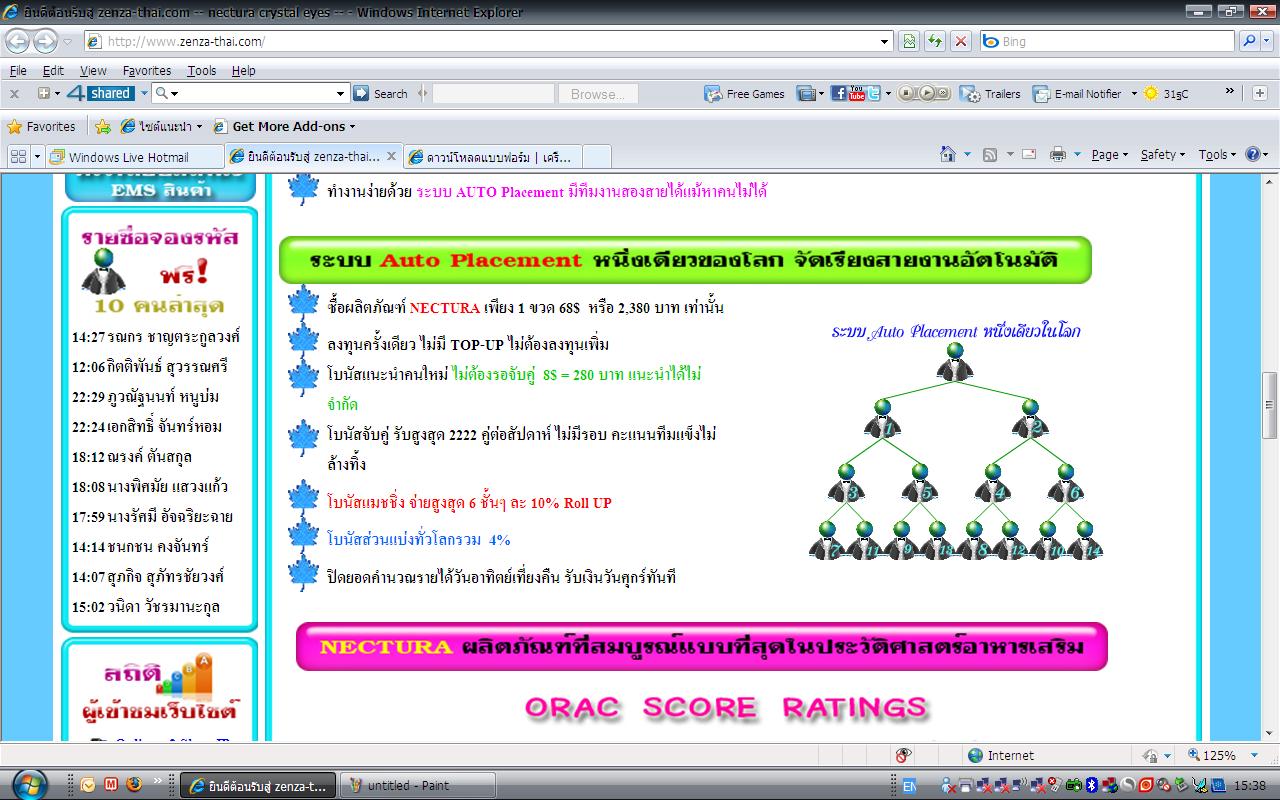Viewport: 1280px width, 800px height.
Task: Open the View menu
Action: click(93, 70)
